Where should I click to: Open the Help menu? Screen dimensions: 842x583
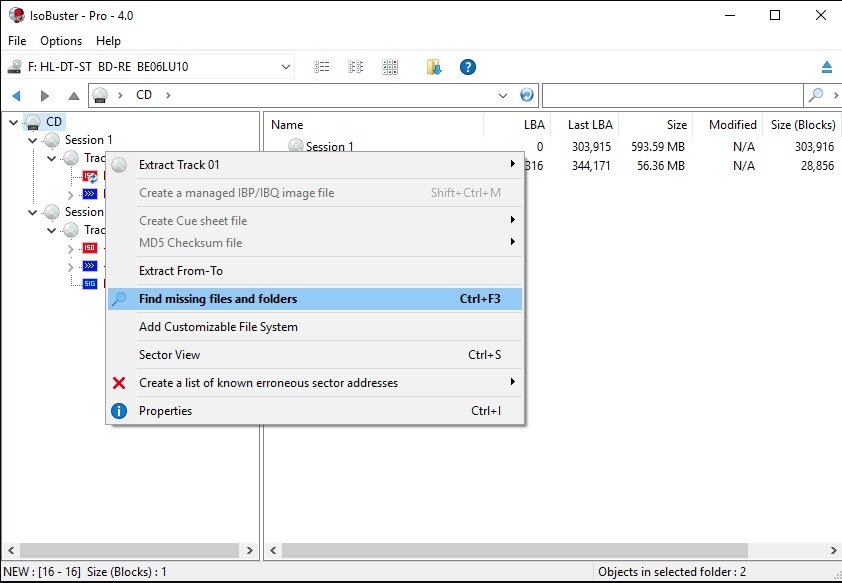(x=108, y=41)
